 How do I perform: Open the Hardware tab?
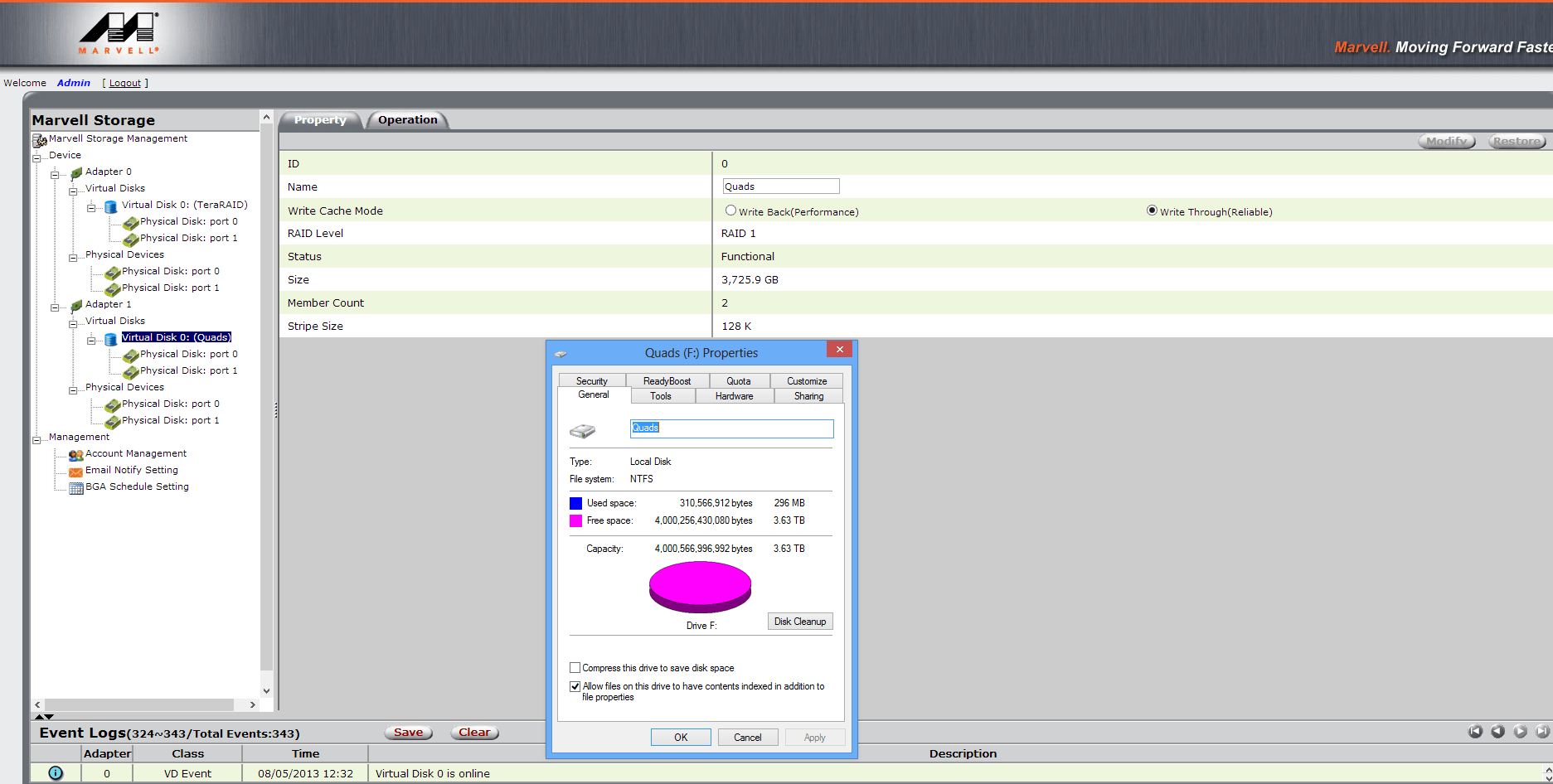(735, 396)
